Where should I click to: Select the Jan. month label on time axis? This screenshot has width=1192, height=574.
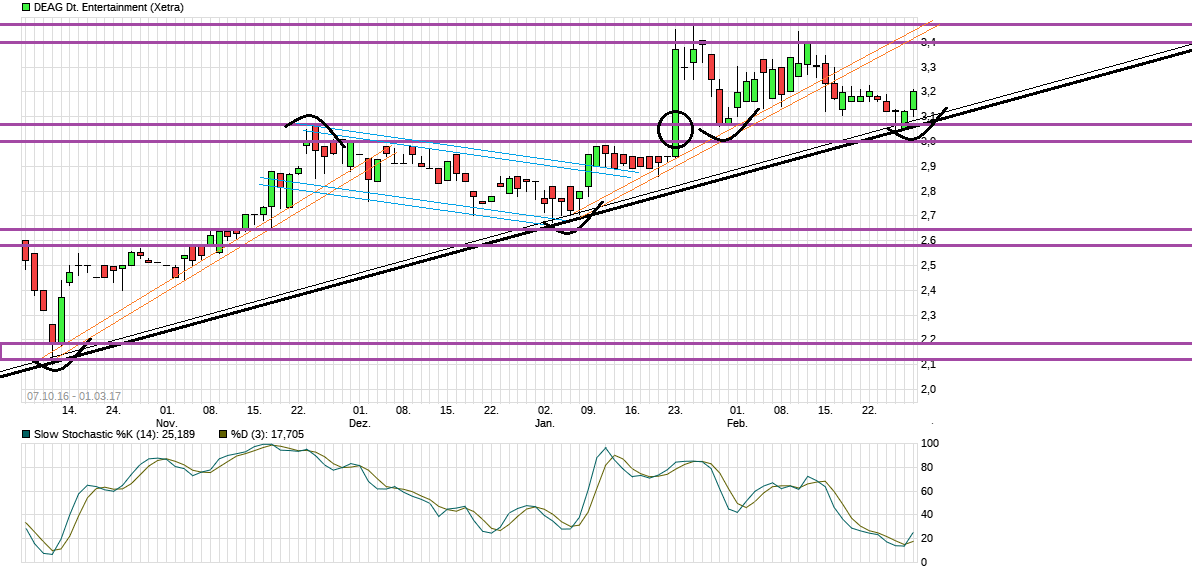coord(545,424)
